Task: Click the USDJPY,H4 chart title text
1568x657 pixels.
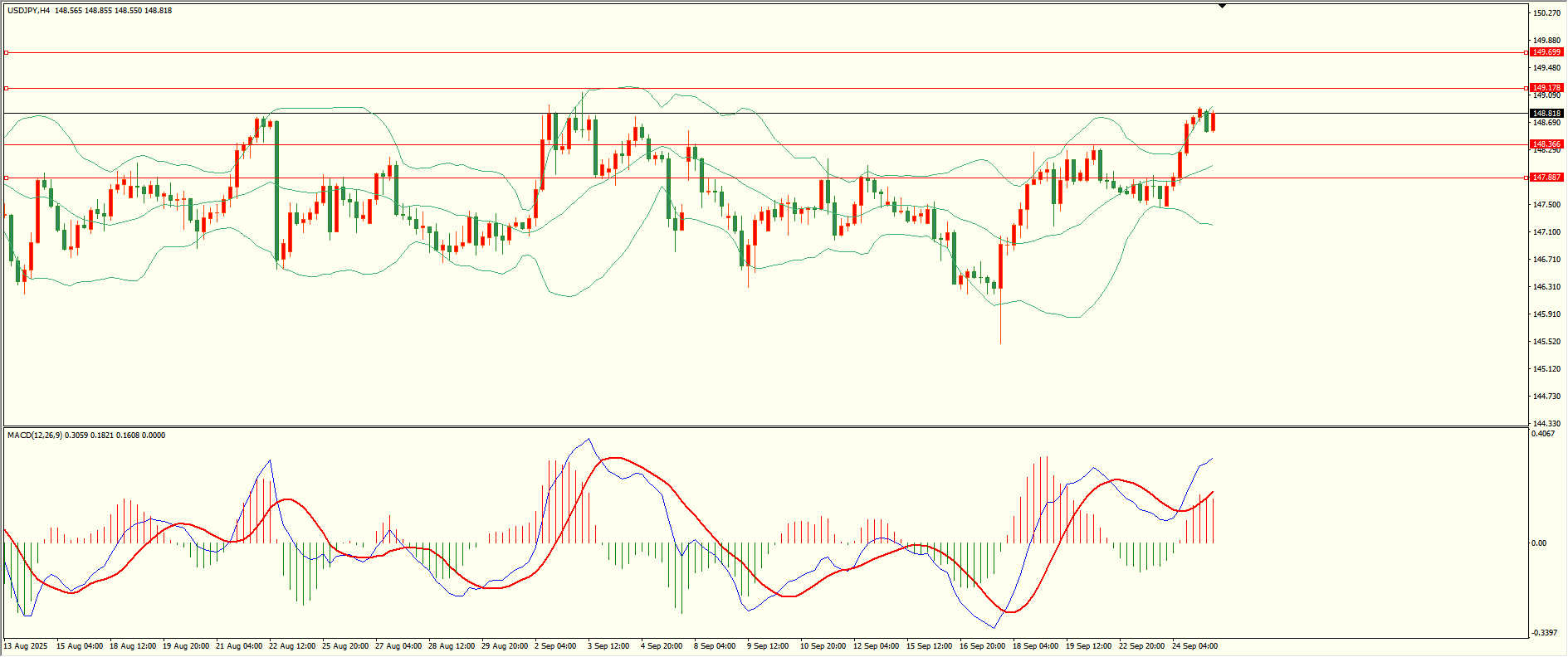Action: tap(28, 11)
